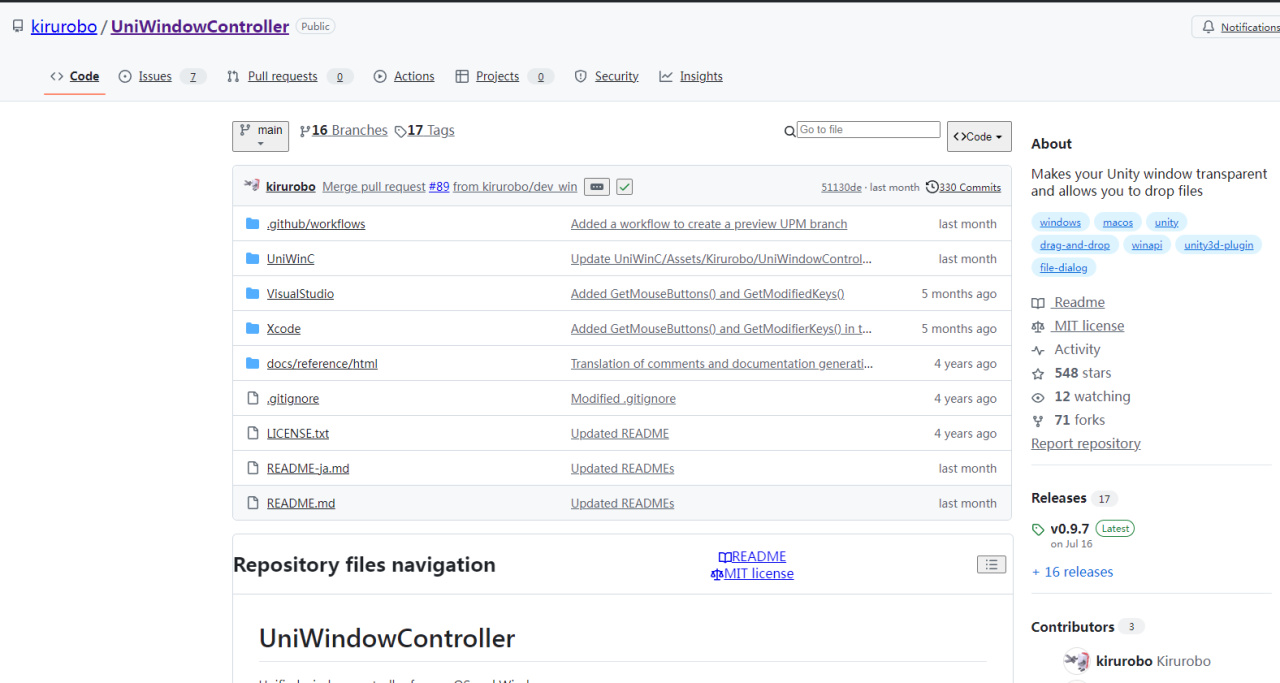
Task: Open kirurobo contributor profile avatar
Action: pyautogui.click(x=1076, y=661)
